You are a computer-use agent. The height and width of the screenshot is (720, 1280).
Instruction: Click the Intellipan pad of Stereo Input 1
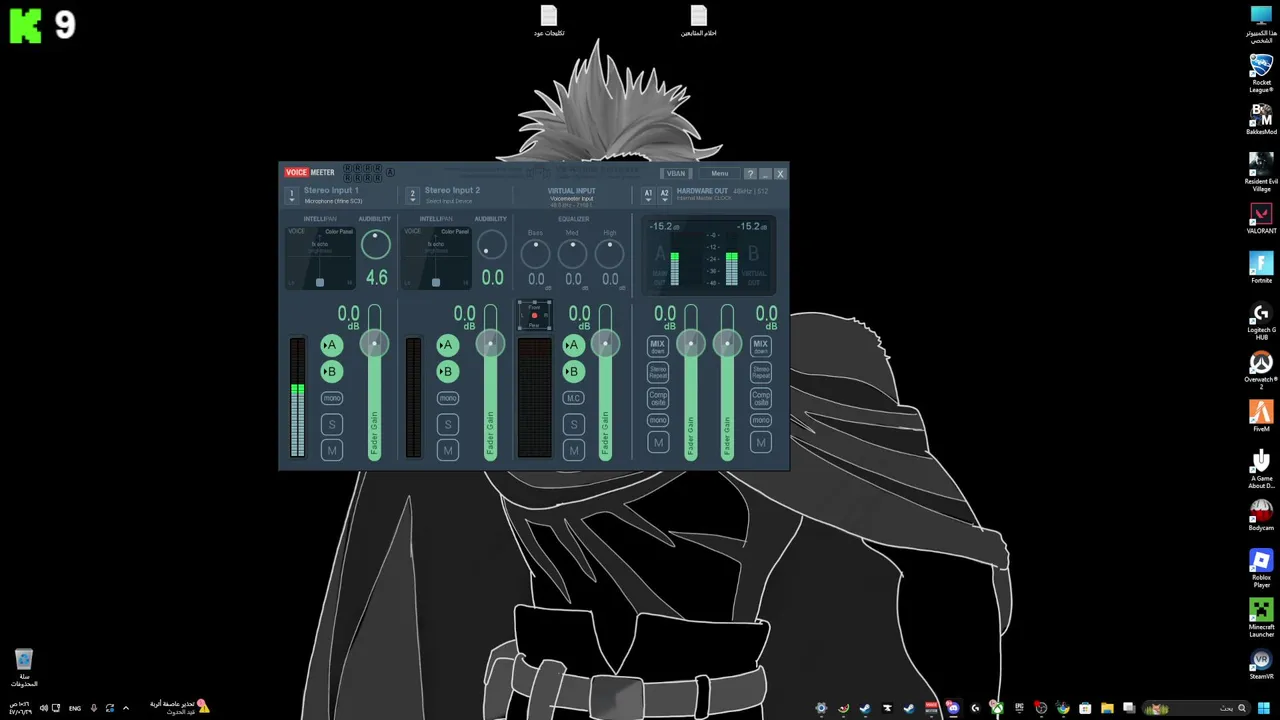click(320, 258)
